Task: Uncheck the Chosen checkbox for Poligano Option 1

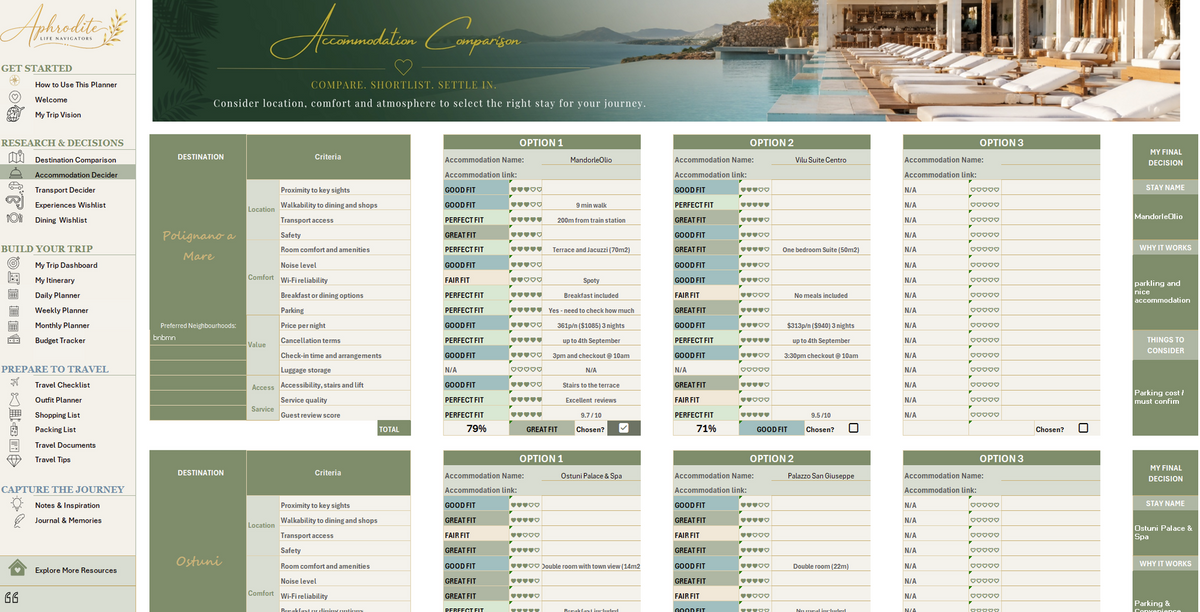Action: (x=624, y=428)
